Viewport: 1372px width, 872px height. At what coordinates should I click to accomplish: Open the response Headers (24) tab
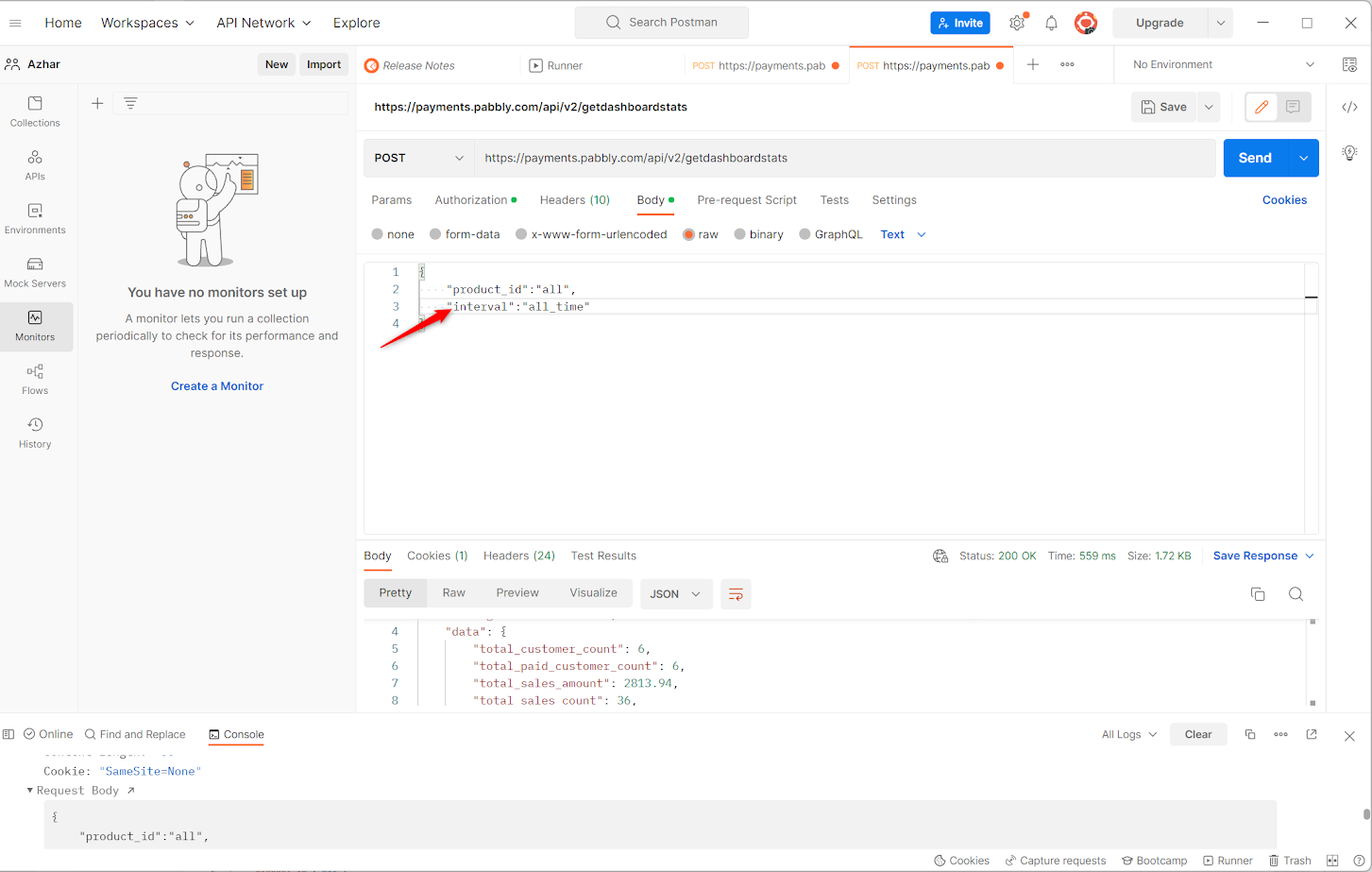[519, 556]
